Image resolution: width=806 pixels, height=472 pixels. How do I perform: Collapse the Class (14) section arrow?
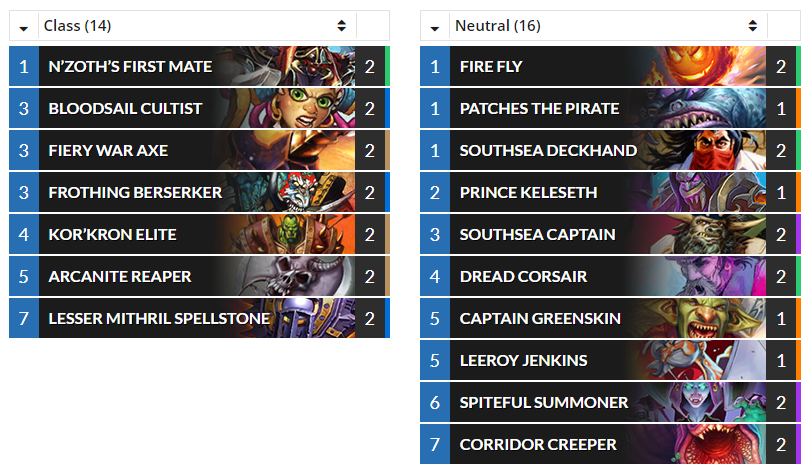24,28
